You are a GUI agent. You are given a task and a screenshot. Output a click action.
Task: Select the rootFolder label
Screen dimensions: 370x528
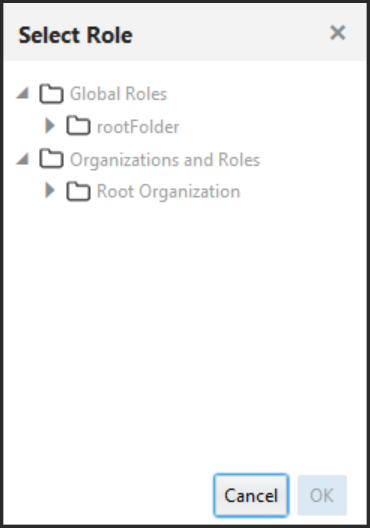coord(138,127)
